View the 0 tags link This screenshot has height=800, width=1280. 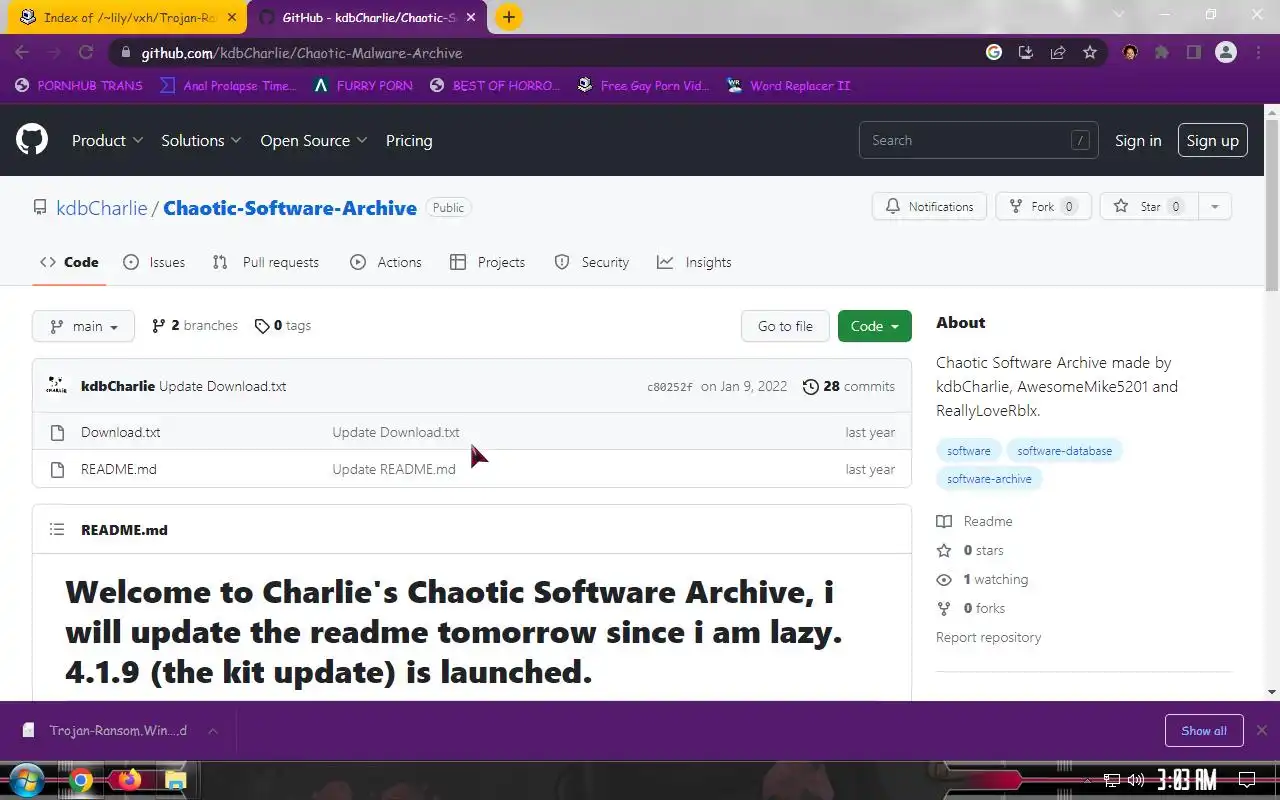[283, 326]
